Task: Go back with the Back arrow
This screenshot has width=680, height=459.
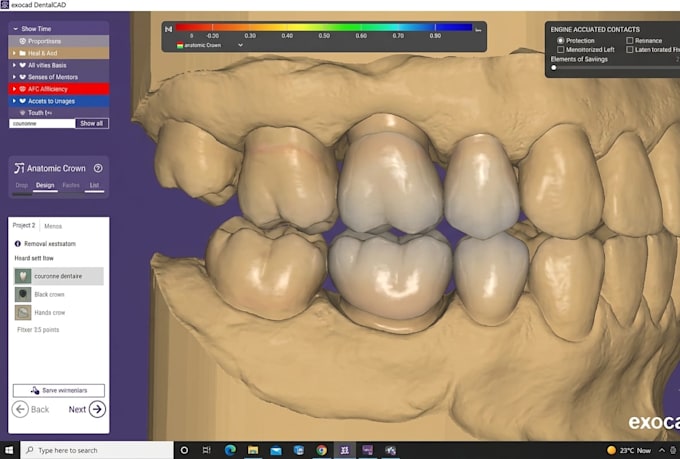Action: [x=20, y=409]
